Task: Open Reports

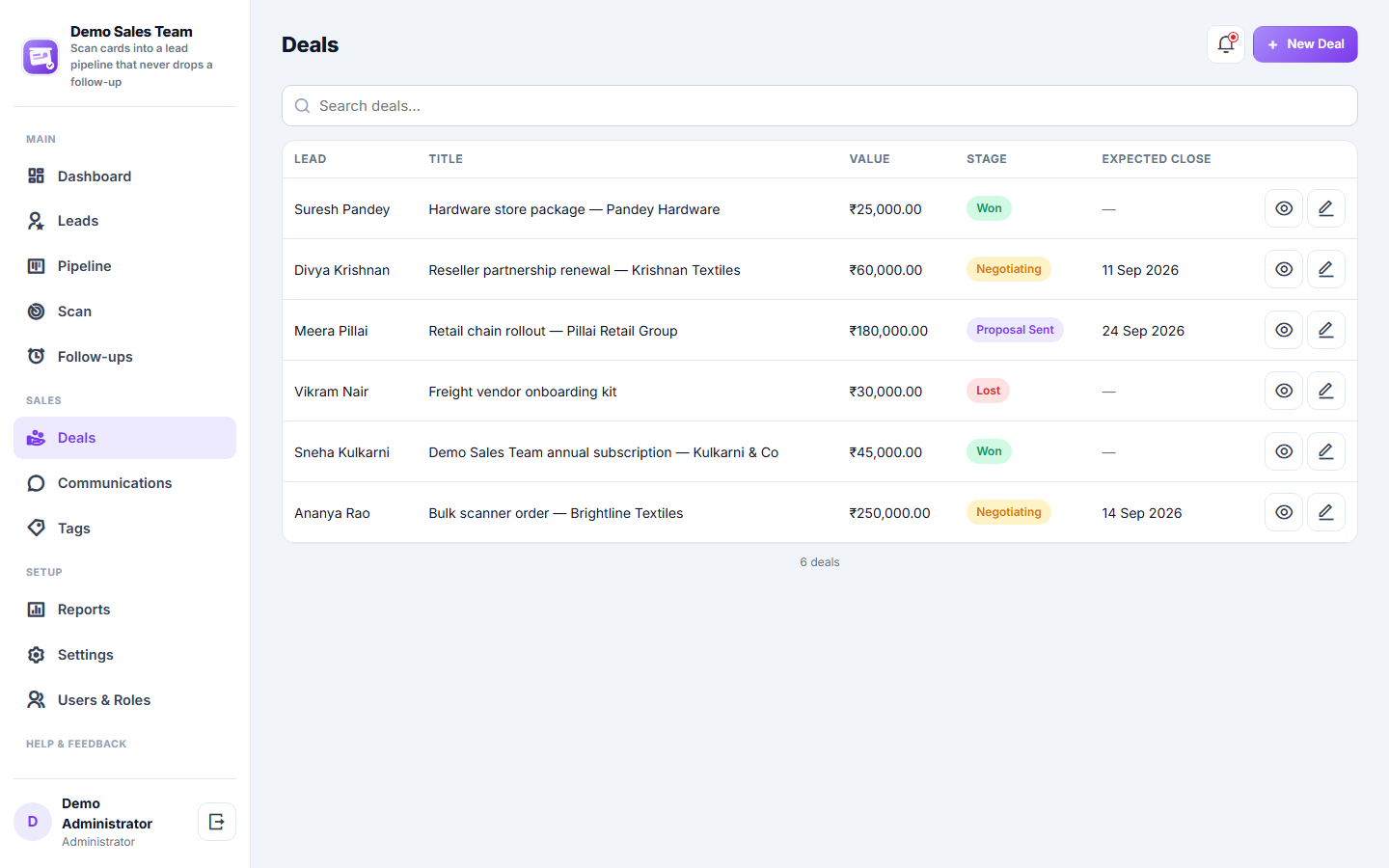Action: 124,610
